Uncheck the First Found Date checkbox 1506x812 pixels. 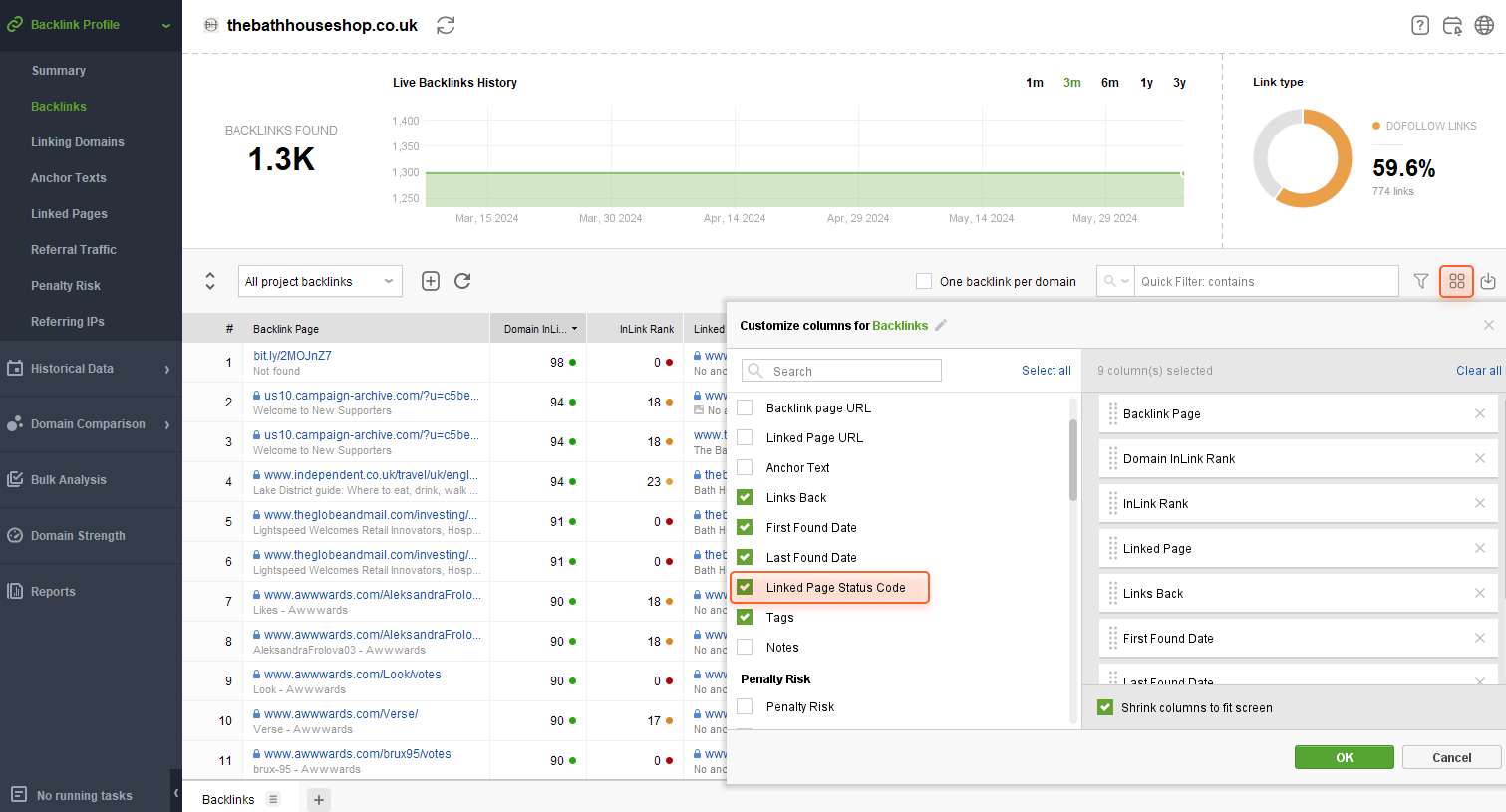coord(745,527)
